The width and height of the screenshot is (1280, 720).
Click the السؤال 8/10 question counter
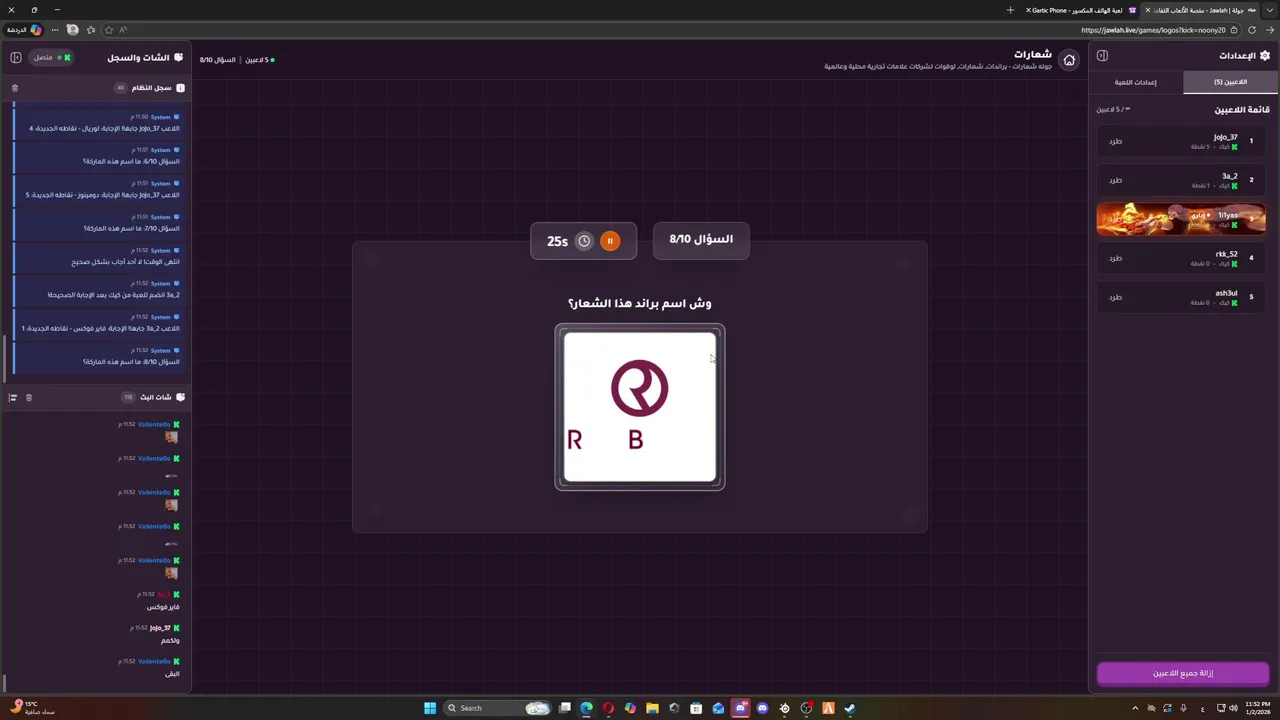tap(701, 240)
